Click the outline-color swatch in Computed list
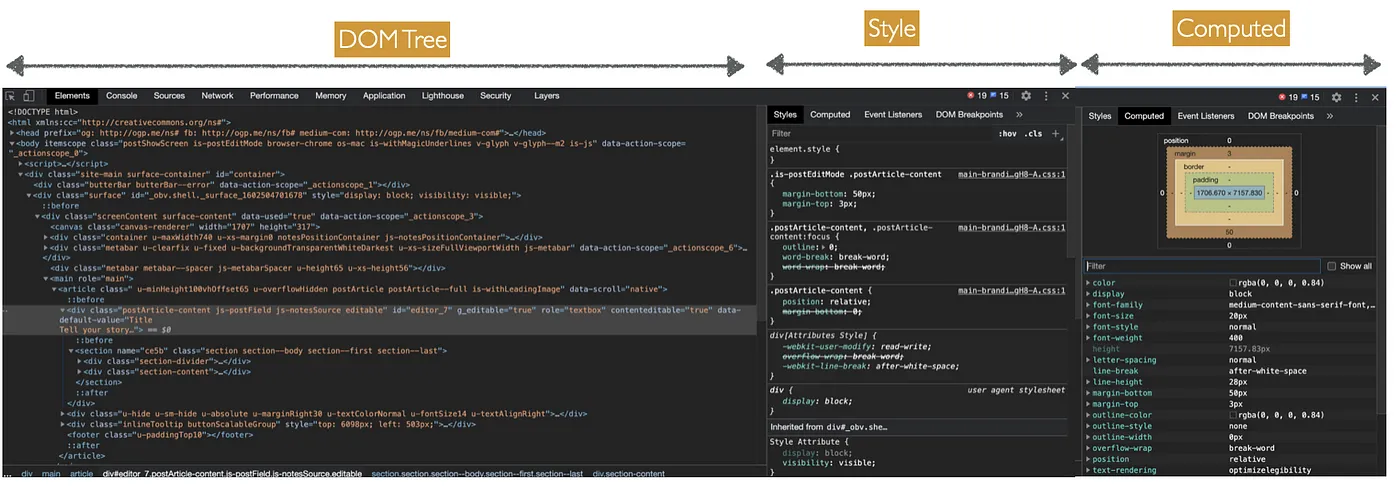The height and width of the screenshot is (490, 1400). tap(1233, 415)
